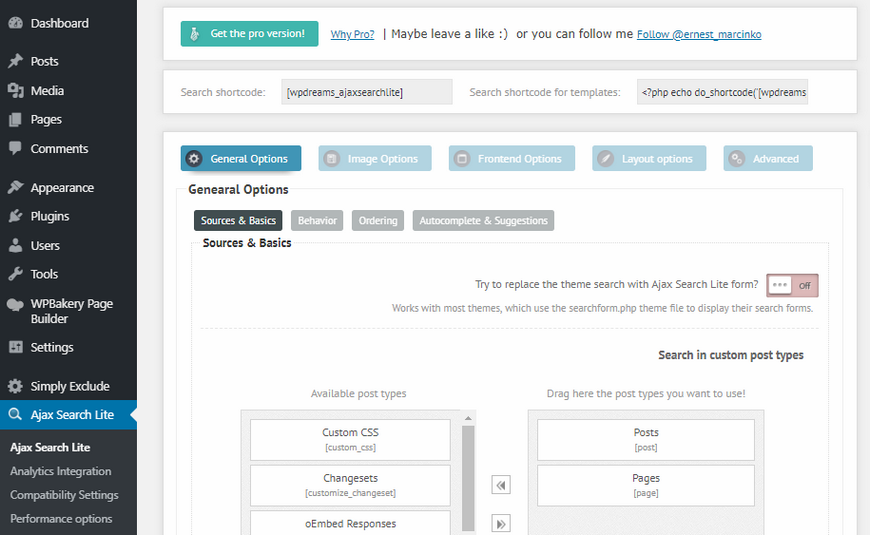Click the Pages document icon
This screenshot has width=870, height=535.
point(16,119)
